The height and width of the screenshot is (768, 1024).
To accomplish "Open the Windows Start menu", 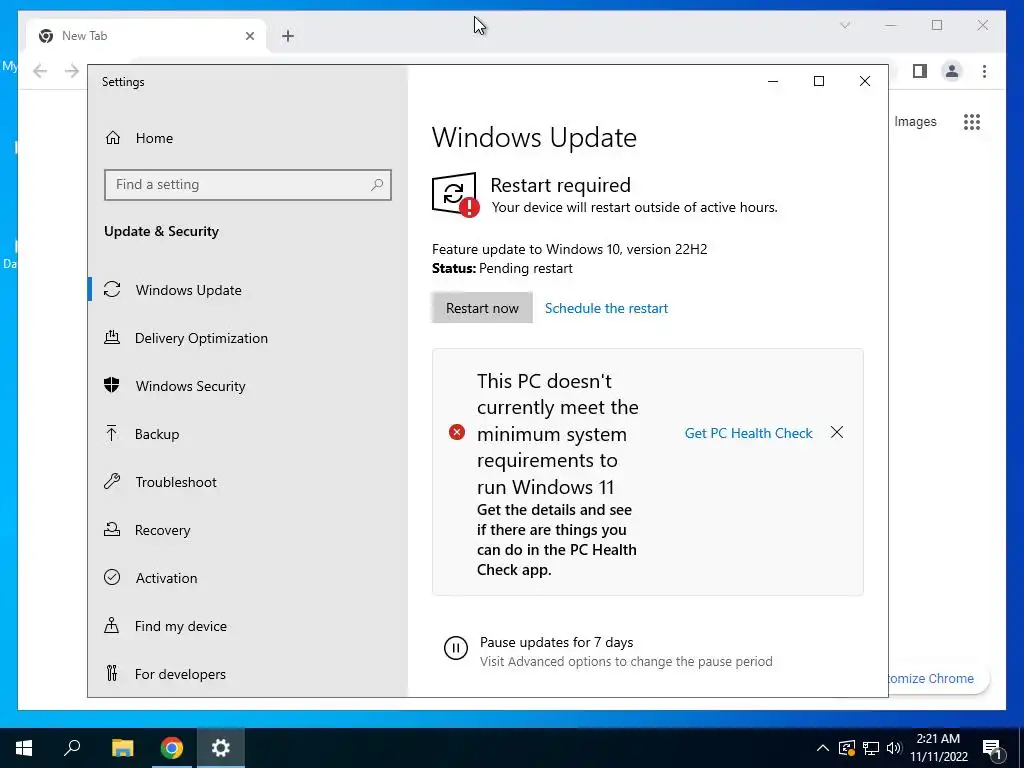I will click(x=24, y=748).
